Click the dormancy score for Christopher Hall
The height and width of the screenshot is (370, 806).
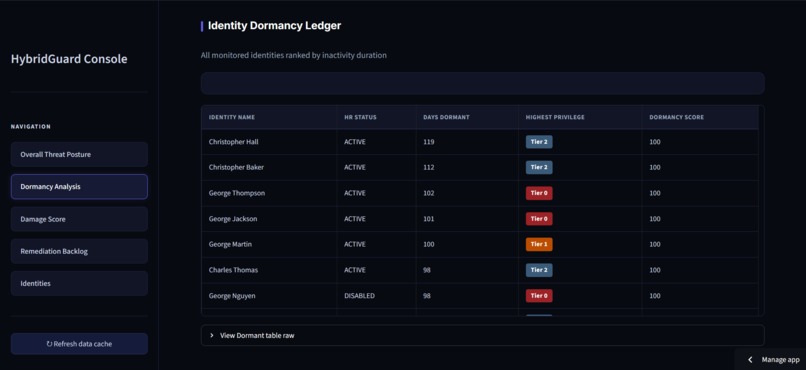pos(655,142)
